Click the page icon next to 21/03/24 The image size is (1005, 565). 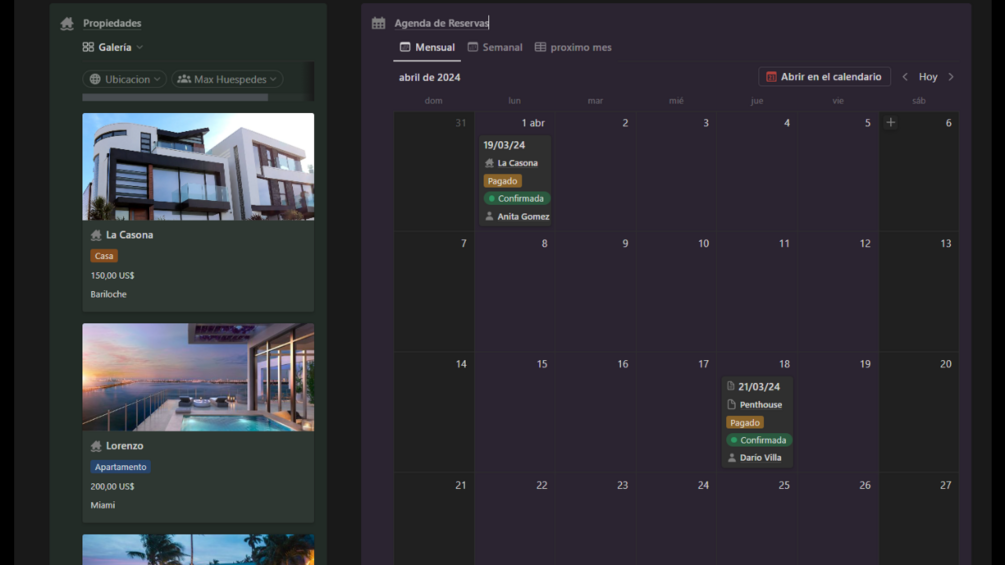(731, 386)
